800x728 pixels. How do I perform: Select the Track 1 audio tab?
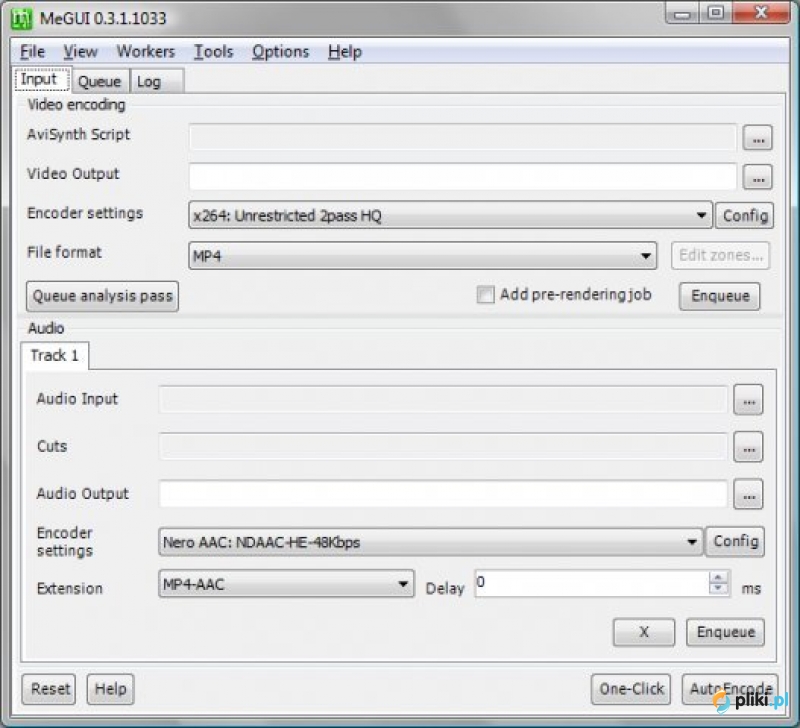54,355
